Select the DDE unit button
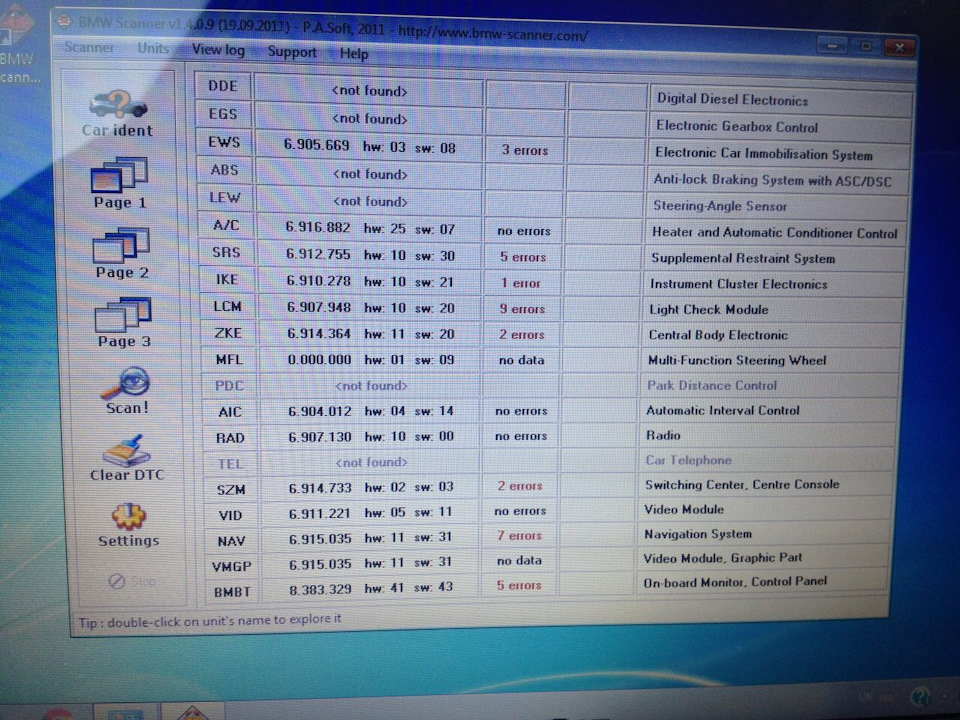 click(x=223, y=86)
